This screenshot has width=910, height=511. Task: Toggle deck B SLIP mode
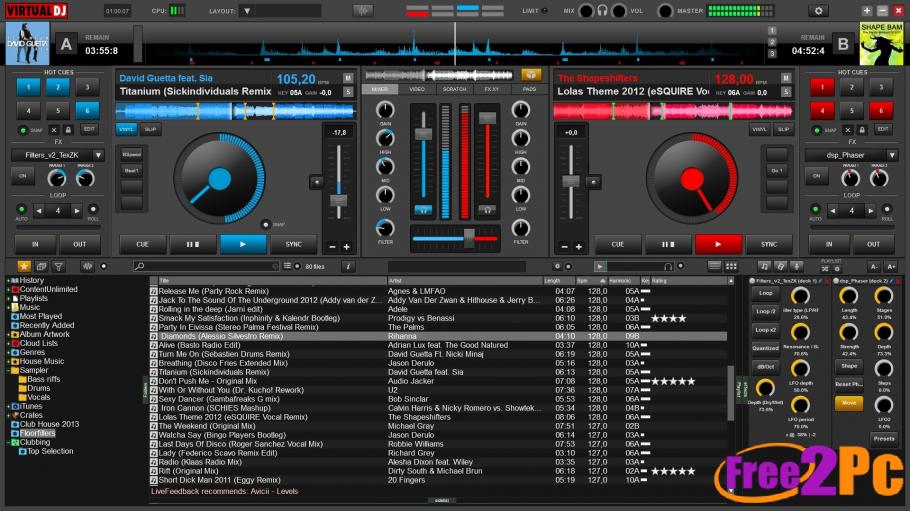pos(783,129)
